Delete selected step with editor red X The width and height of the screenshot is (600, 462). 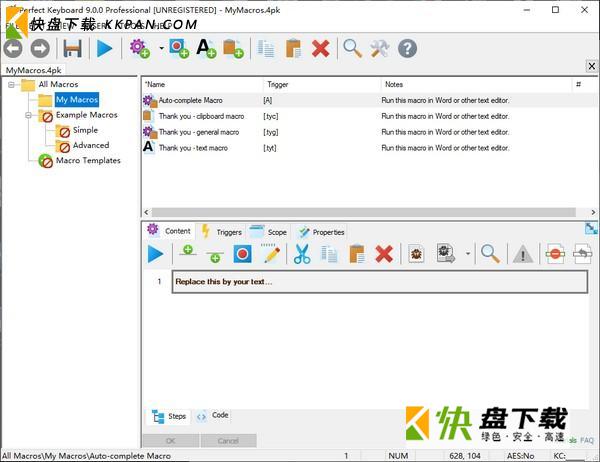[384, 254]
